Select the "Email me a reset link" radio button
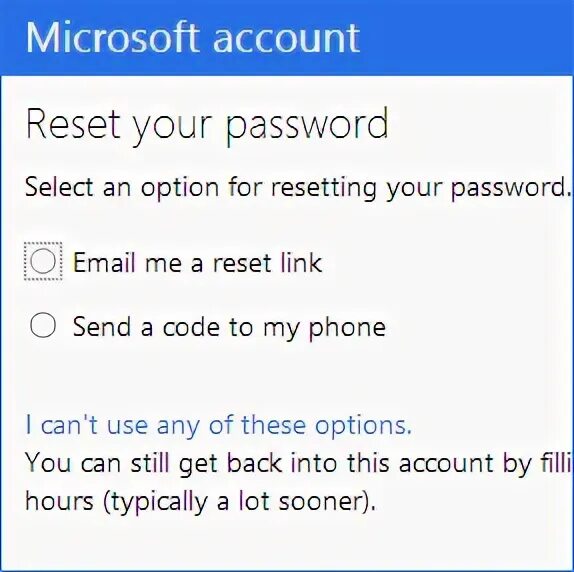The height and width of the screenshot is (572, 574). point(43,261)
